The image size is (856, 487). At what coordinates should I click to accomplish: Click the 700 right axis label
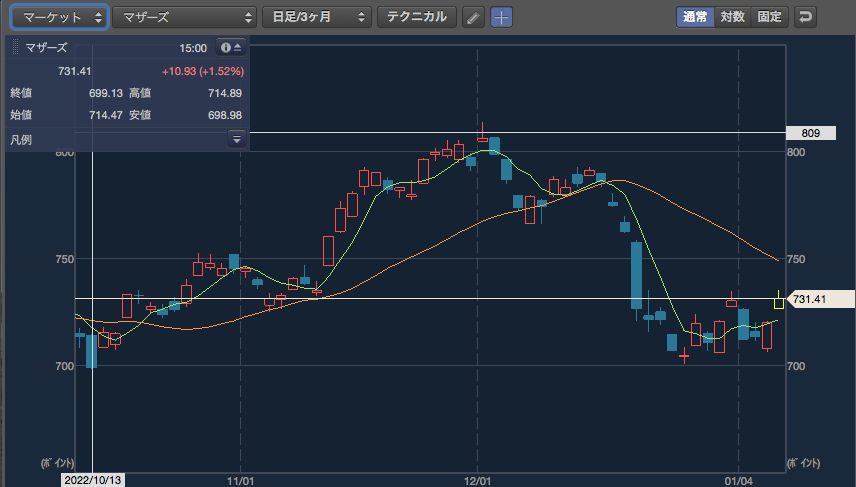(x=796, y=366)
